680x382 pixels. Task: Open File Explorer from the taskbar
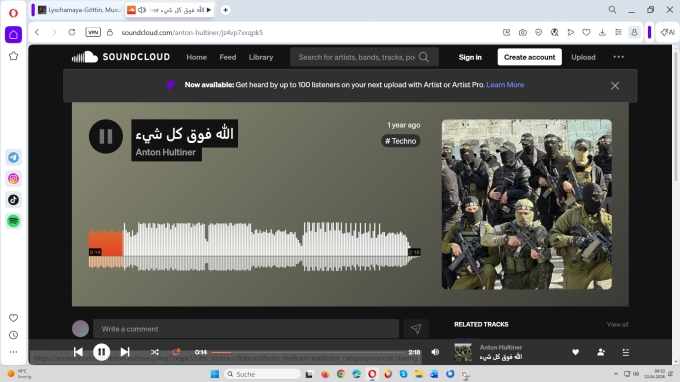coord(418,374)
